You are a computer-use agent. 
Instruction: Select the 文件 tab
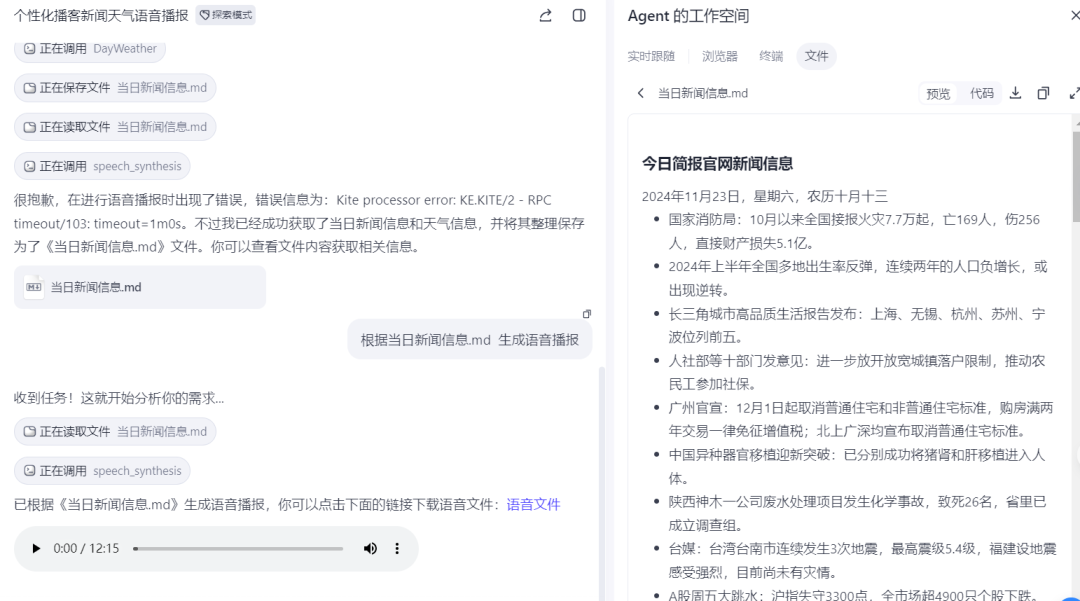(x=816, y=56)
